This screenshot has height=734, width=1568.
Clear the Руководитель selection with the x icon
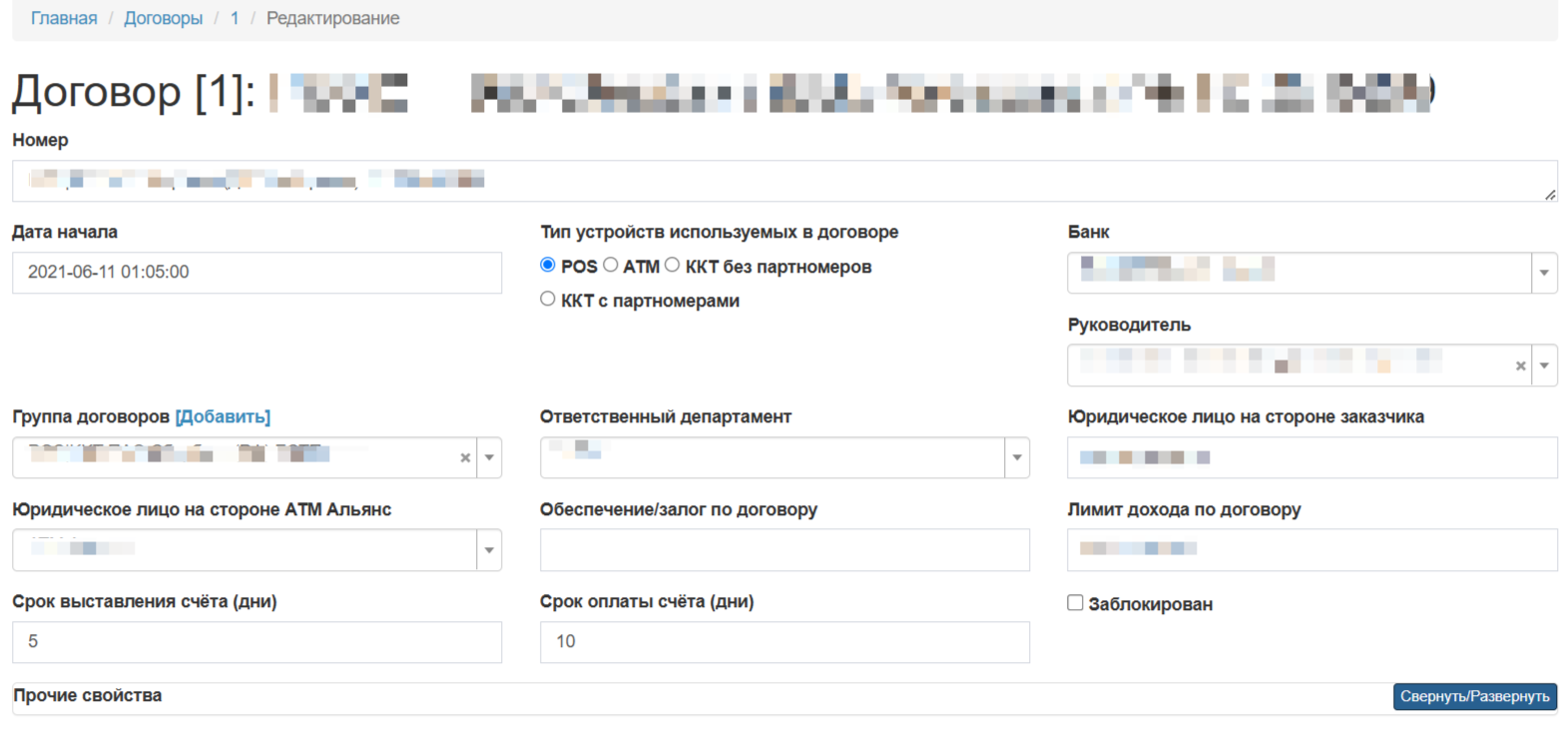(1520, 367)
